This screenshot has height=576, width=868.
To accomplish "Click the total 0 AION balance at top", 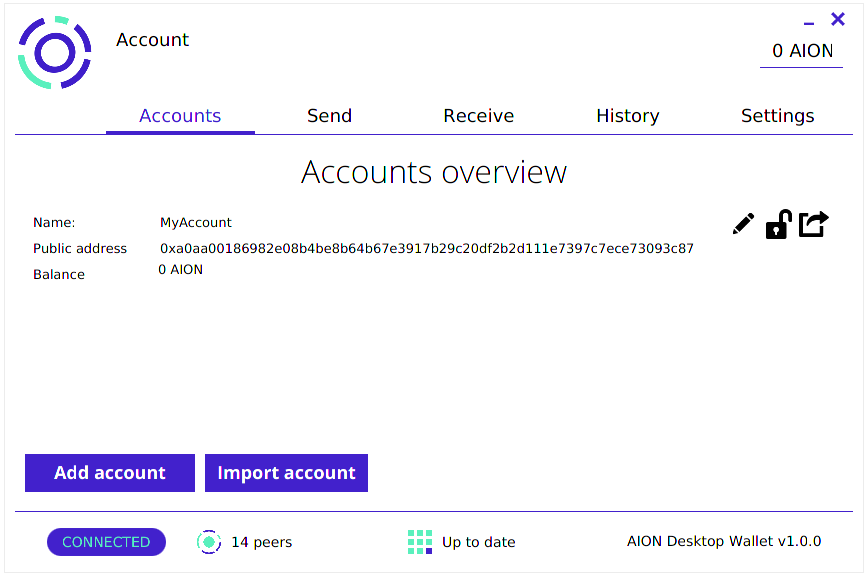I will click(x=802, y=51).
